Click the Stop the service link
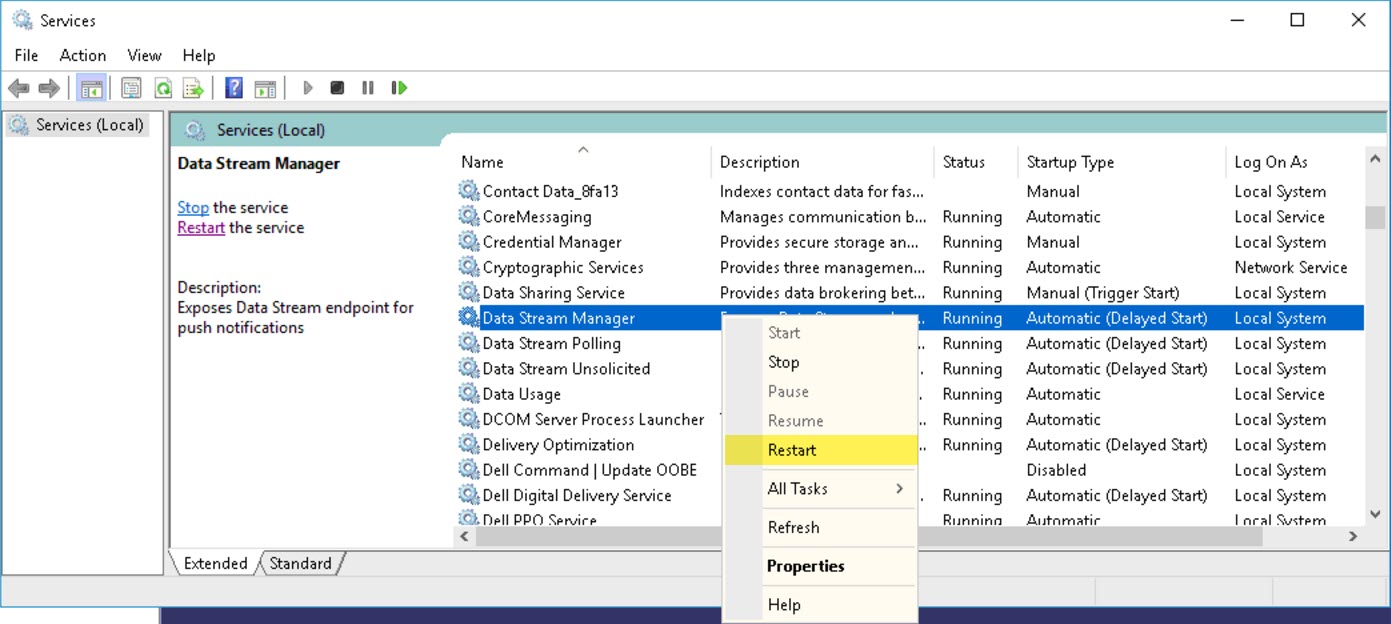The width and height of the screenshot is (1391, 624). (193, 207)
